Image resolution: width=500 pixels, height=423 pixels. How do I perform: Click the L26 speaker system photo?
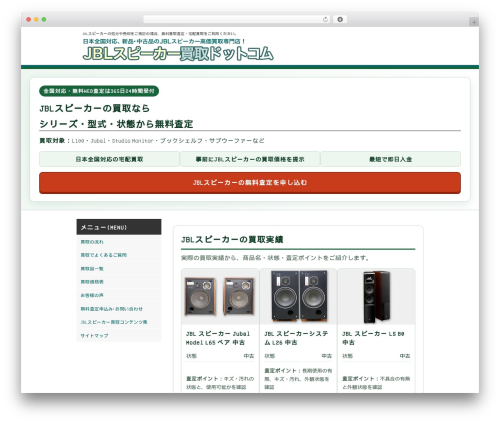(x=299, y=297)
